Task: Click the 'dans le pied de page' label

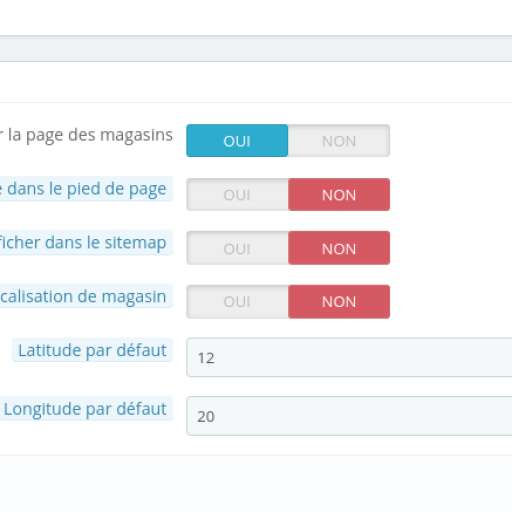Action: pos(86,189)
